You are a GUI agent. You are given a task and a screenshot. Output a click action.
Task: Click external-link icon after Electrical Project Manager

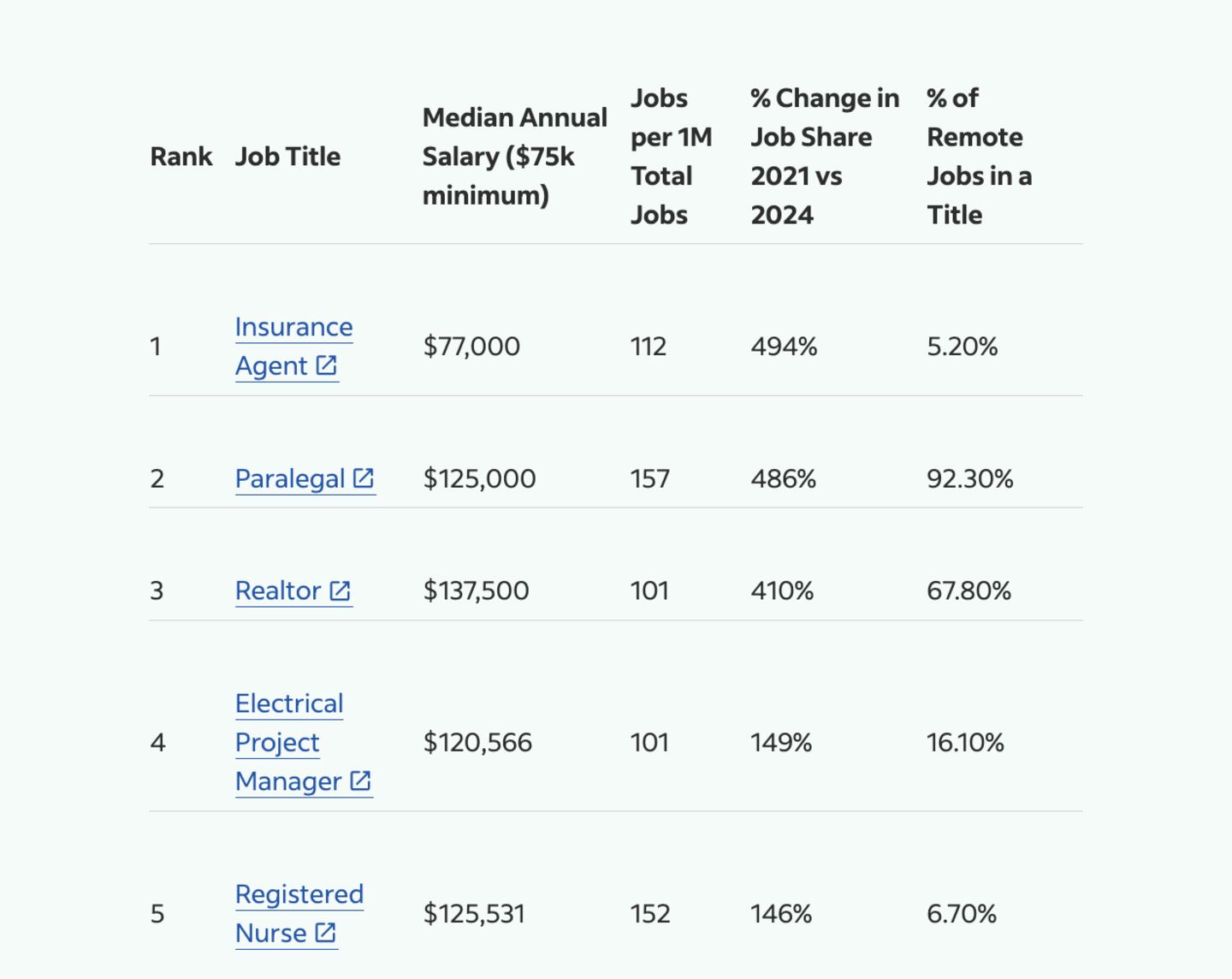click(360, 781)
